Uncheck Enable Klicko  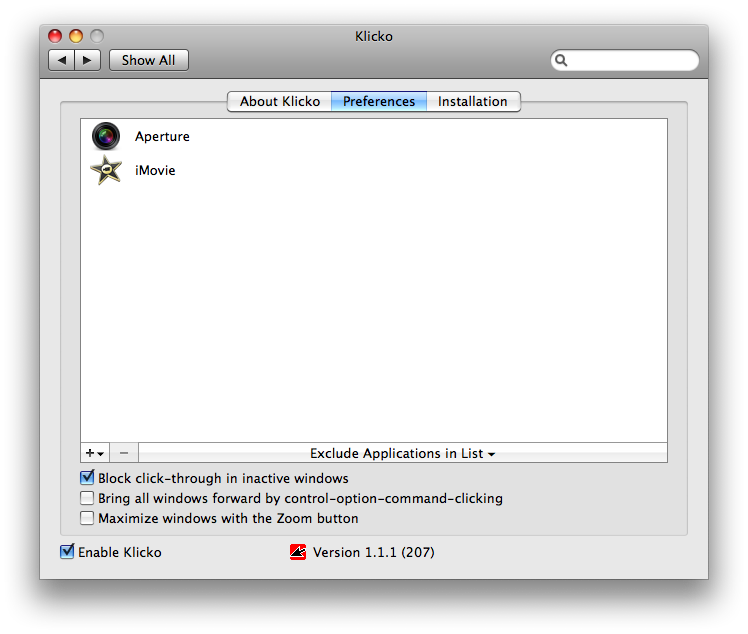(x=67, y=551)
